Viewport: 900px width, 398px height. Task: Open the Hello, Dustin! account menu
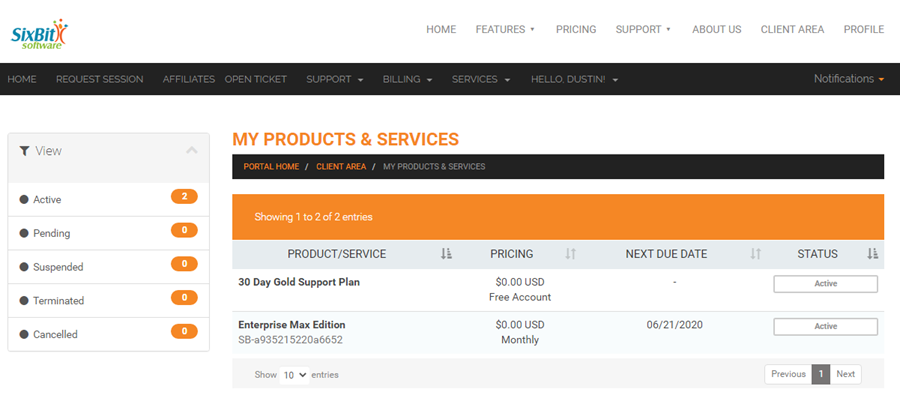point(575,79)
